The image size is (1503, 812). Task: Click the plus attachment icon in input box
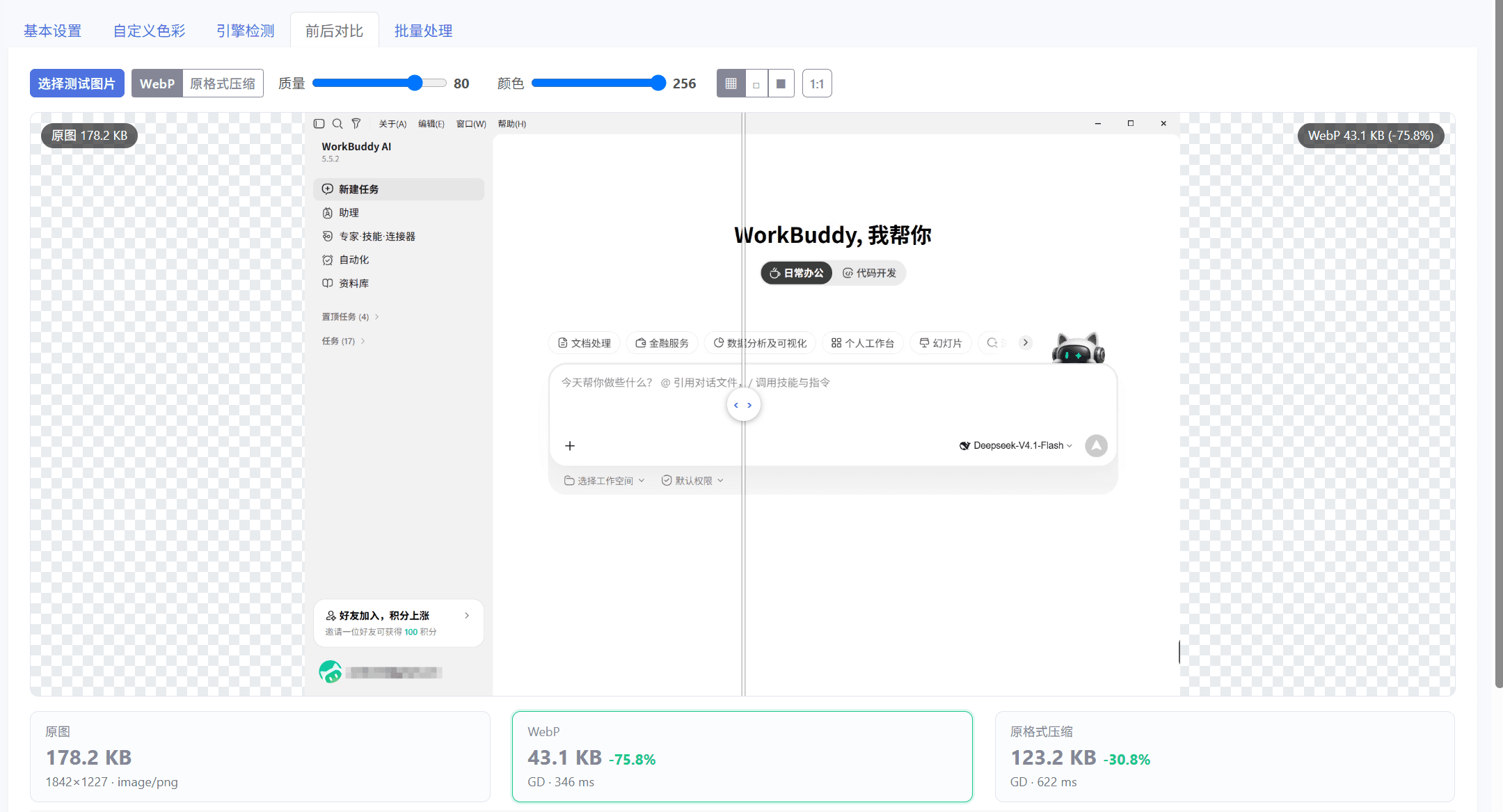(570, 446)
